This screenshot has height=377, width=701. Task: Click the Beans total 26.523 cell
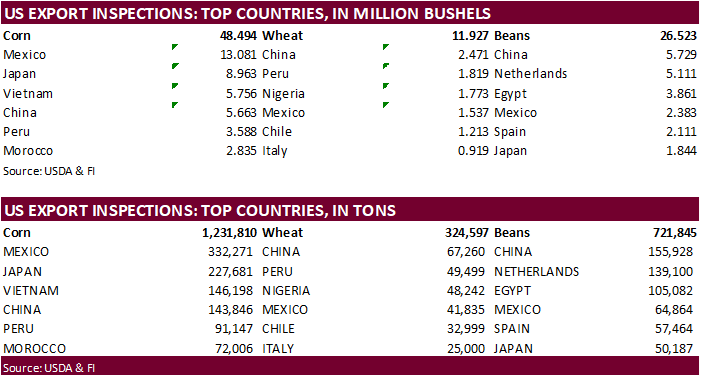(678, 36)
